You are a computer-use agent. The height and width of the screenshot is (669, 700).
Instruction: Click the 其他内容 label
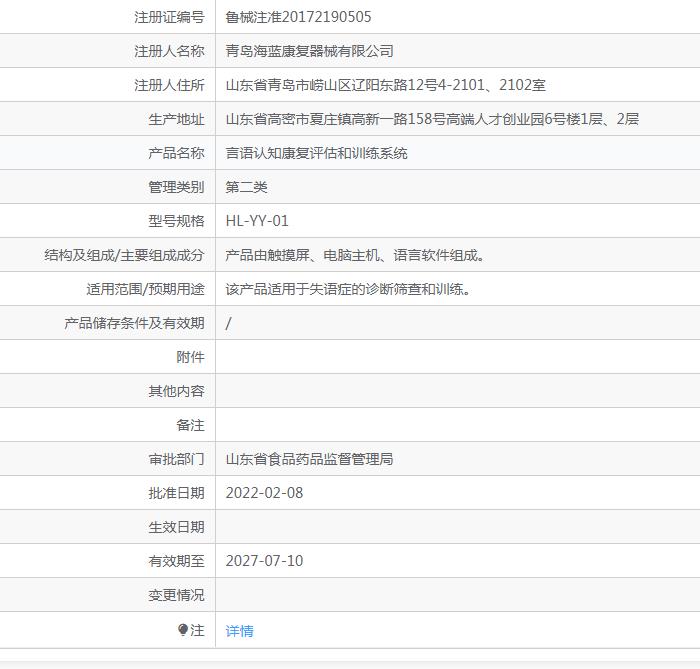(176, 391)
